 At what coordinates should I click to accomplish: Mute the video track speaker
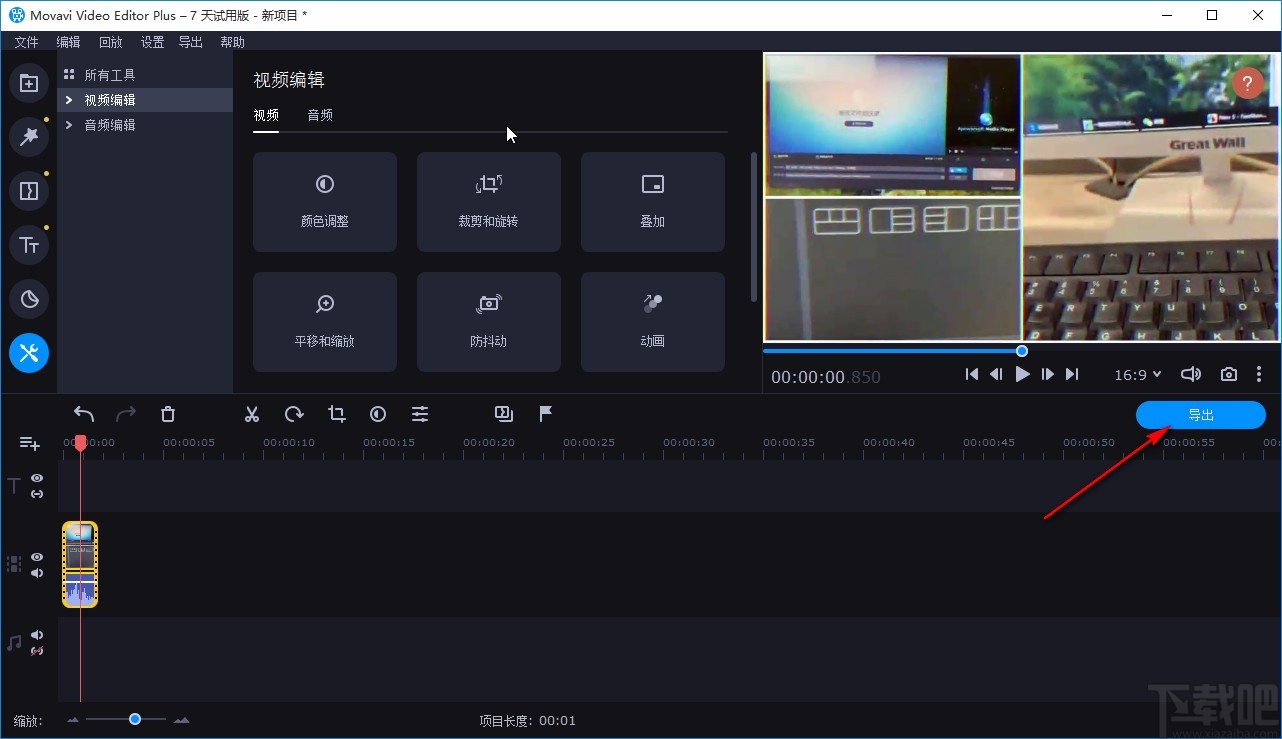[x=37, y=573]
